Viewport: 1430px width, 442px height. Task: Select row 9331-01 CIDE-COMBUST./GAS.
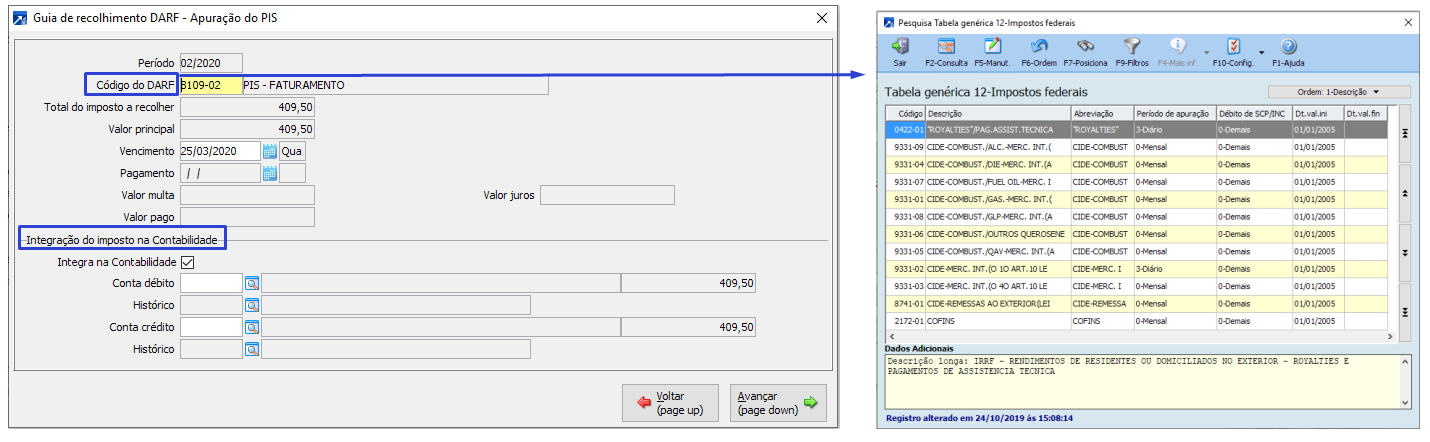[x=1136, y=198]
